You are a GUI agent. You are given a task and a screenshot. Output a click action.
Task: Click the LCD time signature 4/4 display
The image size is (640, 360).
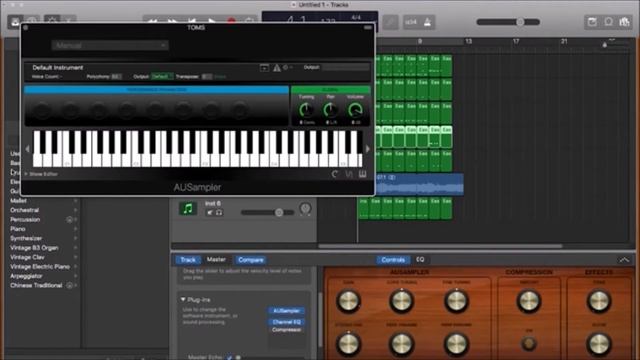(x=356, y=18)
